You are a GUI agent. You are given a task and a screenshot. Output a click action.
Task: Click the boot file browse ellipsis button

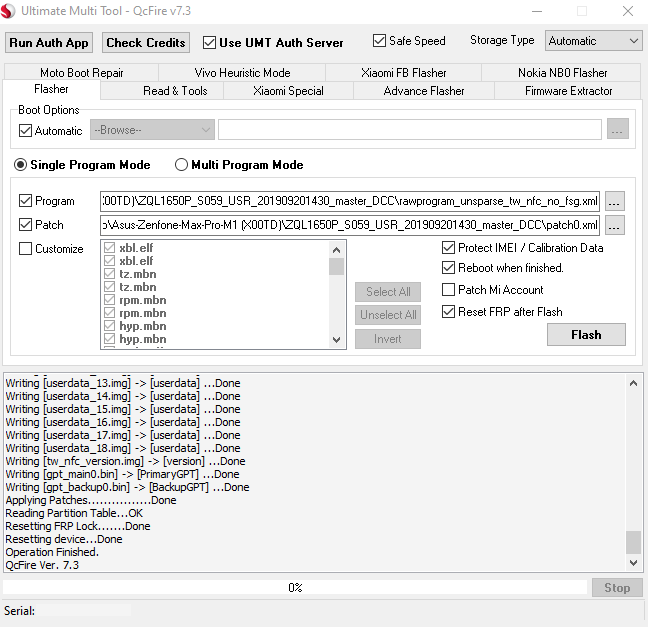(618, 130)
